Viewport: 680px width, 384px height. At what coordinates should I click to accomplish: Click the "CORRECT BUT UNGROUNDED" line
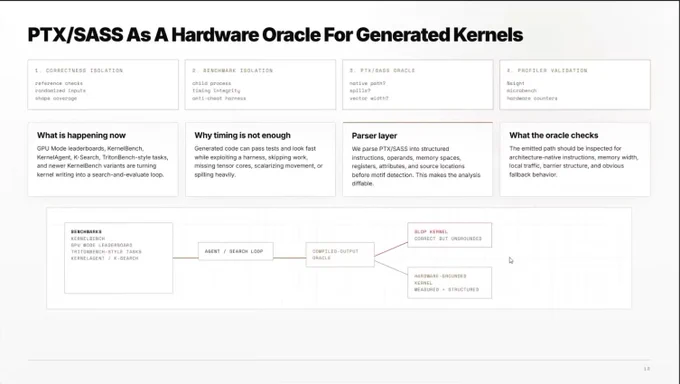pos(448,239)
